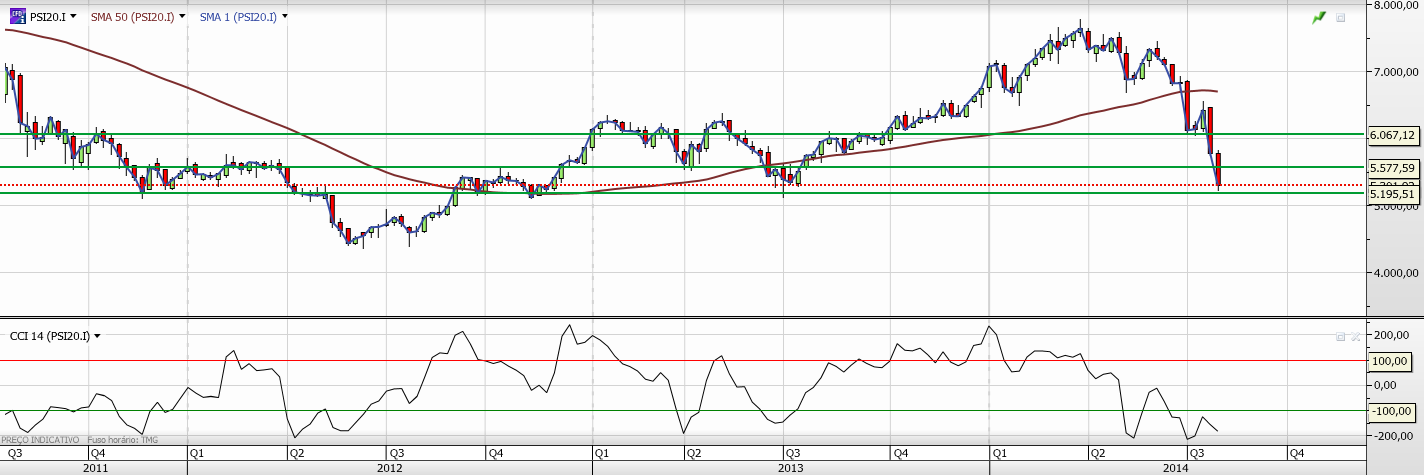
Task: Click the green chart arrow icon in the price panel
Action: point(1319,17)
